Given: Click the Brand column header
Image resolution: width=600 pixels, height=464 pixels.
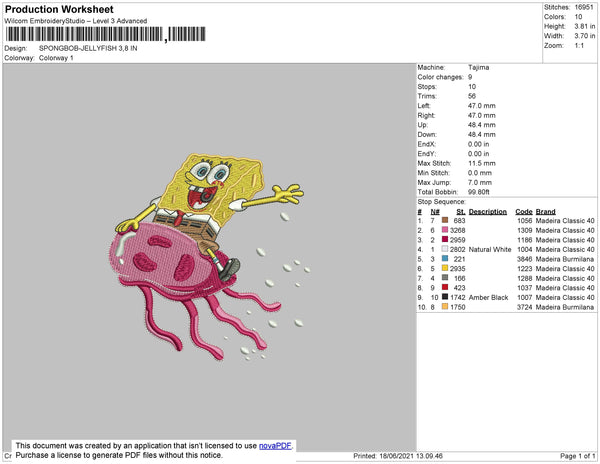Looking at the screenshot, I should pyautogui.click(x=545, y=212).
